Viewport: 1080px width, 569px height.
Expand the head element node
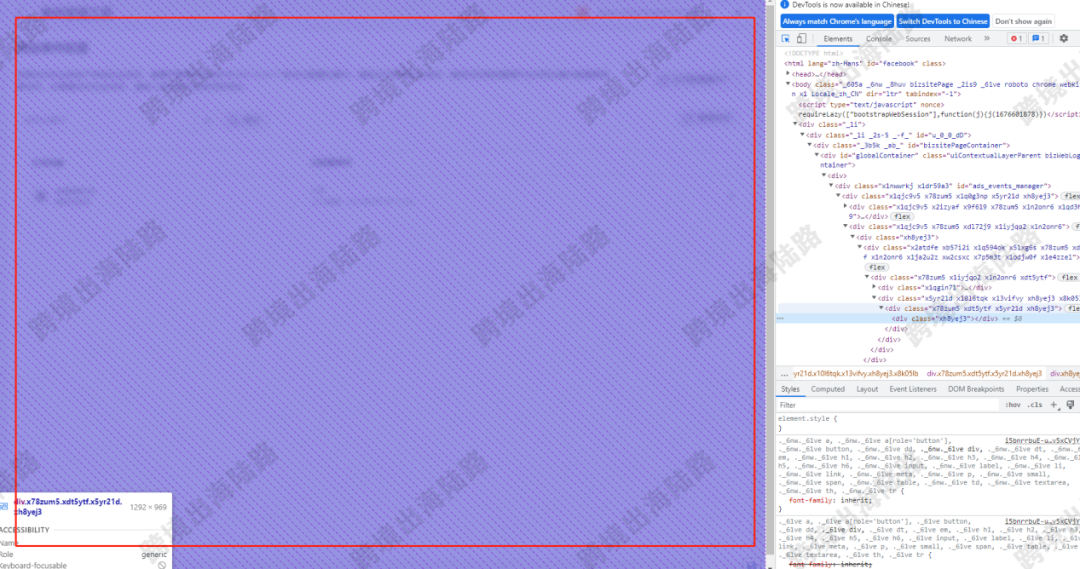coord(788,74)
